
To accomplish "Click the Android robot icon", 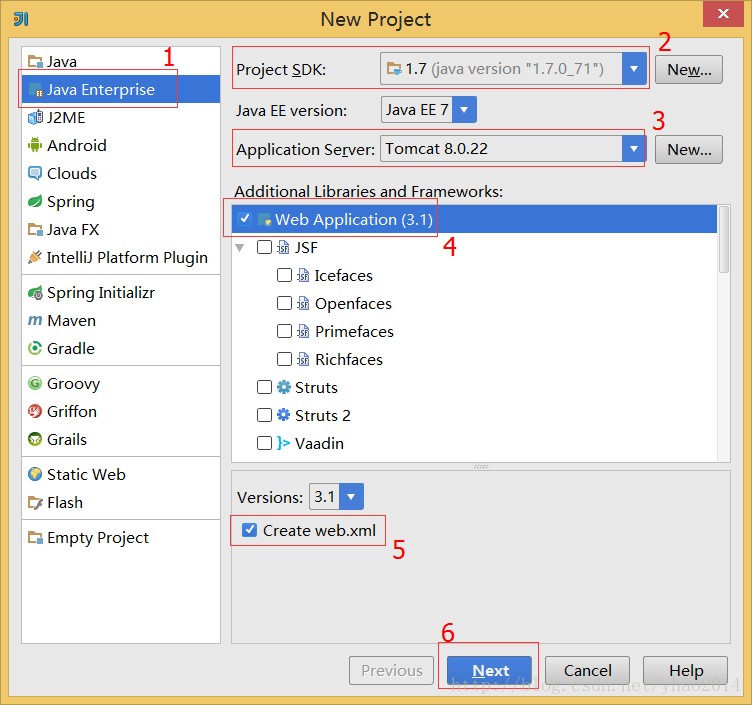I will click(x=35, y=145).
